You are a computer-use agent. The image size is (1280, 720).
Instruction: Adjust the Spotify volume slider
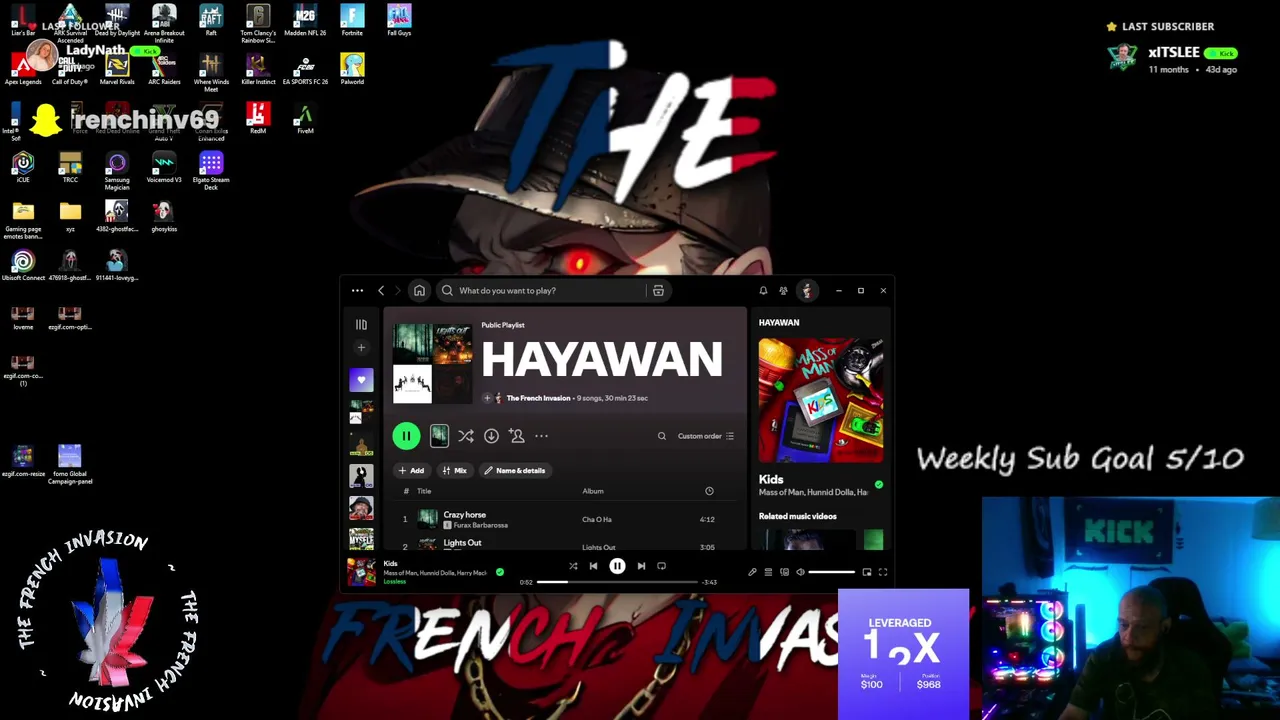coord(831,572)
